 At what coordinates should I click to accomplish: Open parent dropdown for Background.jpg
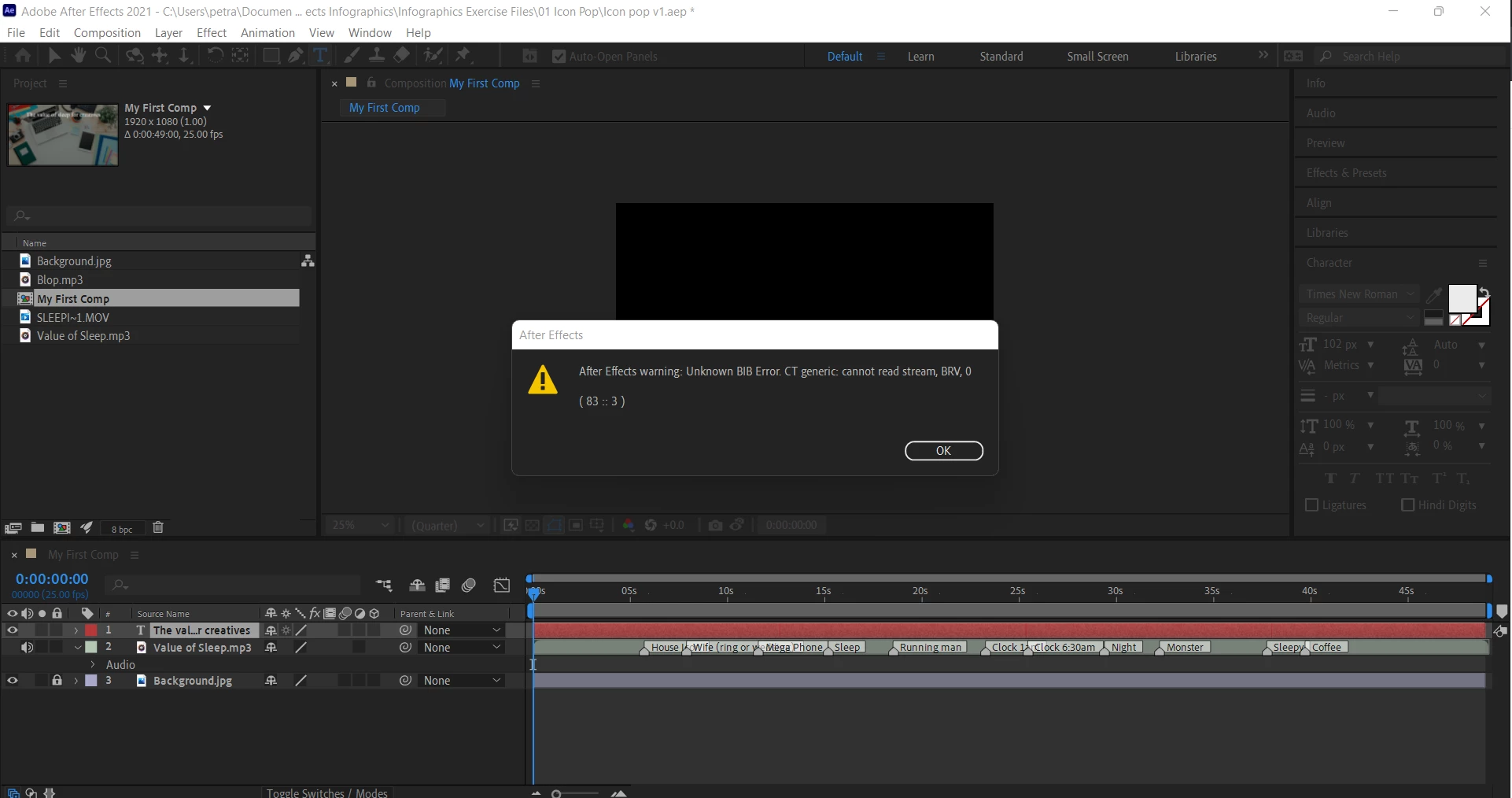tap(462, 681)
